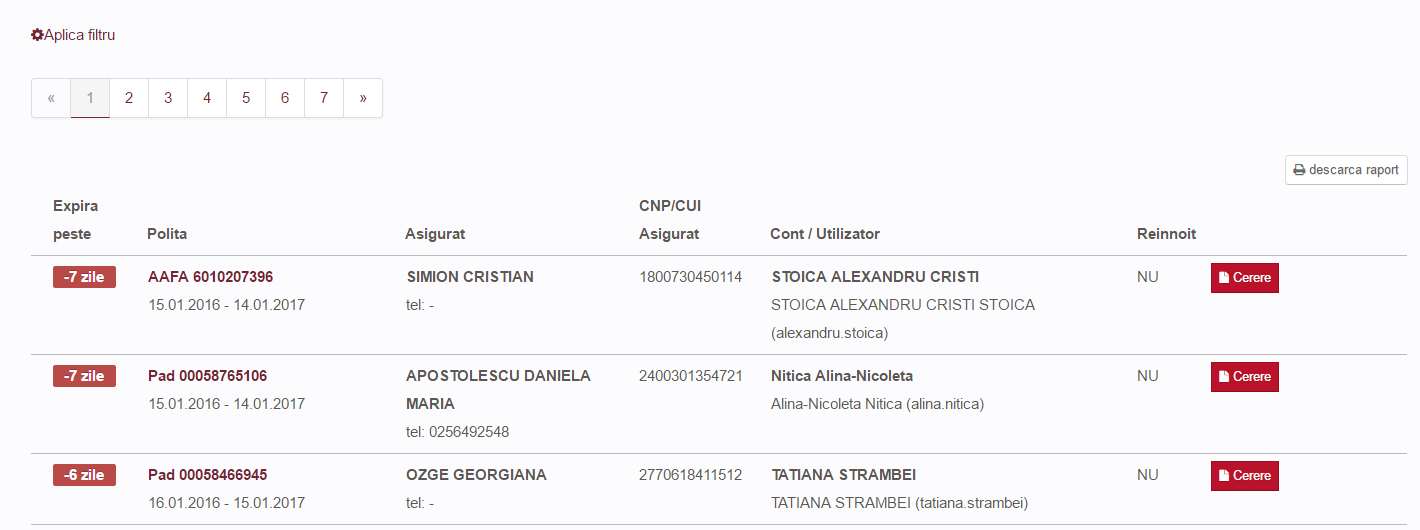Click the gear icon beside Aplica filtru
Screen dimensions: 1420x530
click(37, 35)
